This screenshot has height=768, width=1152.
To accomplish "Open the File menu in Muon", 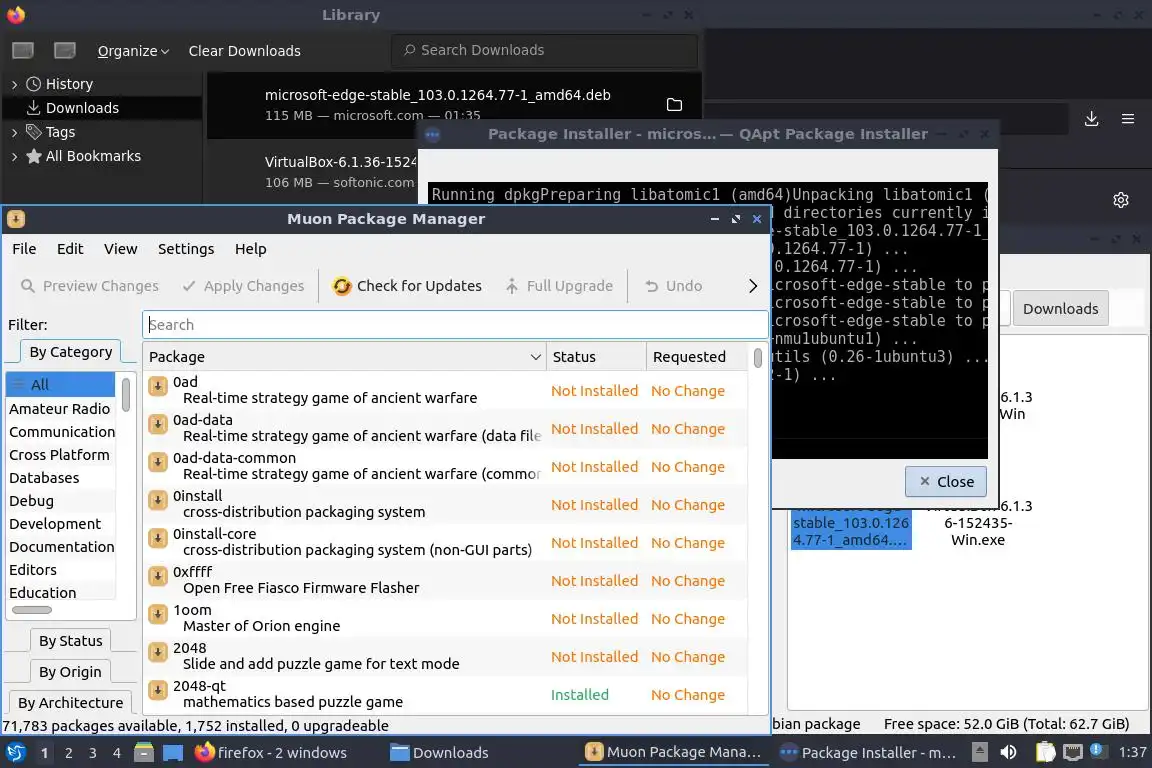I will pos(24,249).
